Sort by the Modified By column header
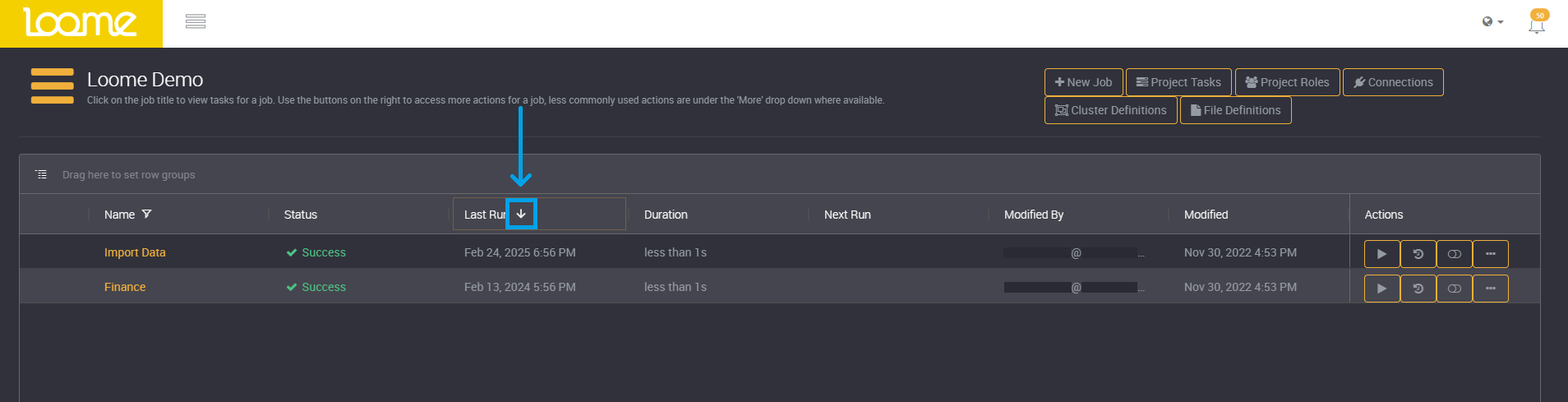 1034,215
